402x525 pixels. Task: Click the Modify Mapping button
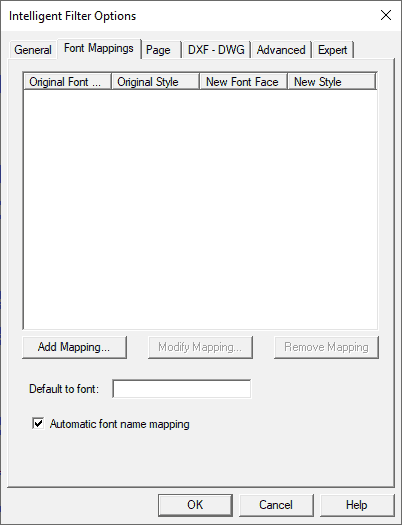[200, 347]
